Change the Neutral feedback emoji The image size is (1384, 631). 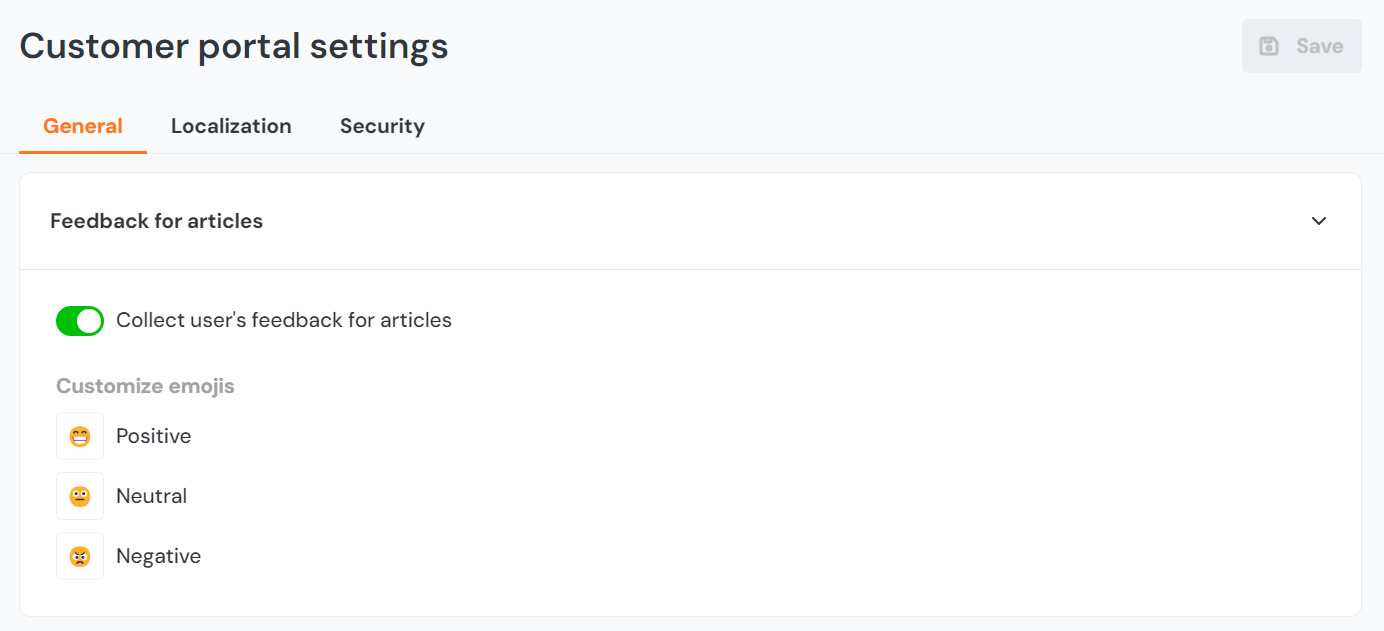click(80, 496)
